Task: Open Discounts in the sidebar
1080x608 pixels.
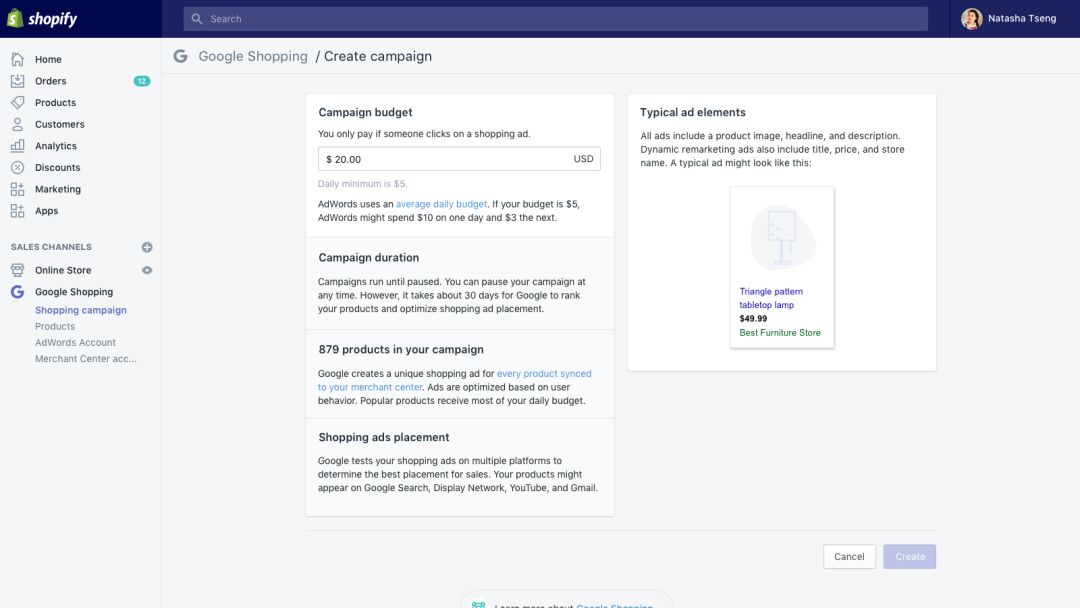Action: [x=57, y=167]
